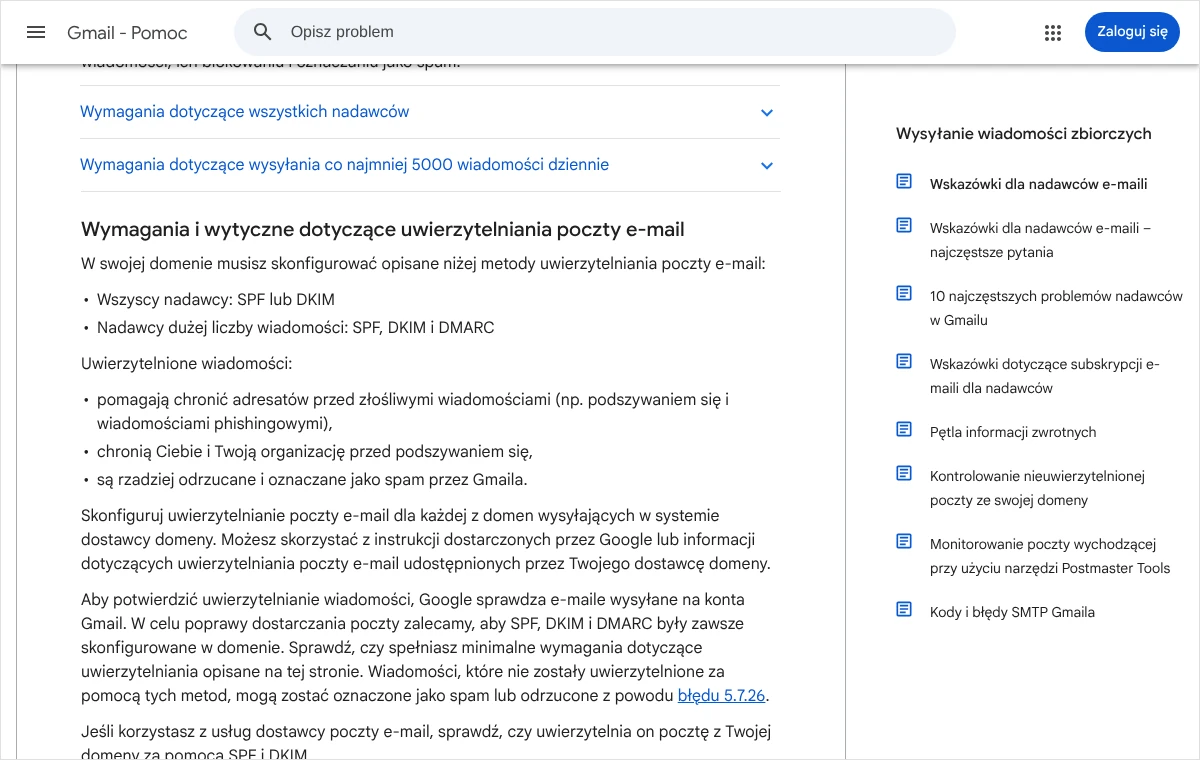Click article icon beside 10 najczęstszych problemów

pyautogui.click(x=904, y=294)
